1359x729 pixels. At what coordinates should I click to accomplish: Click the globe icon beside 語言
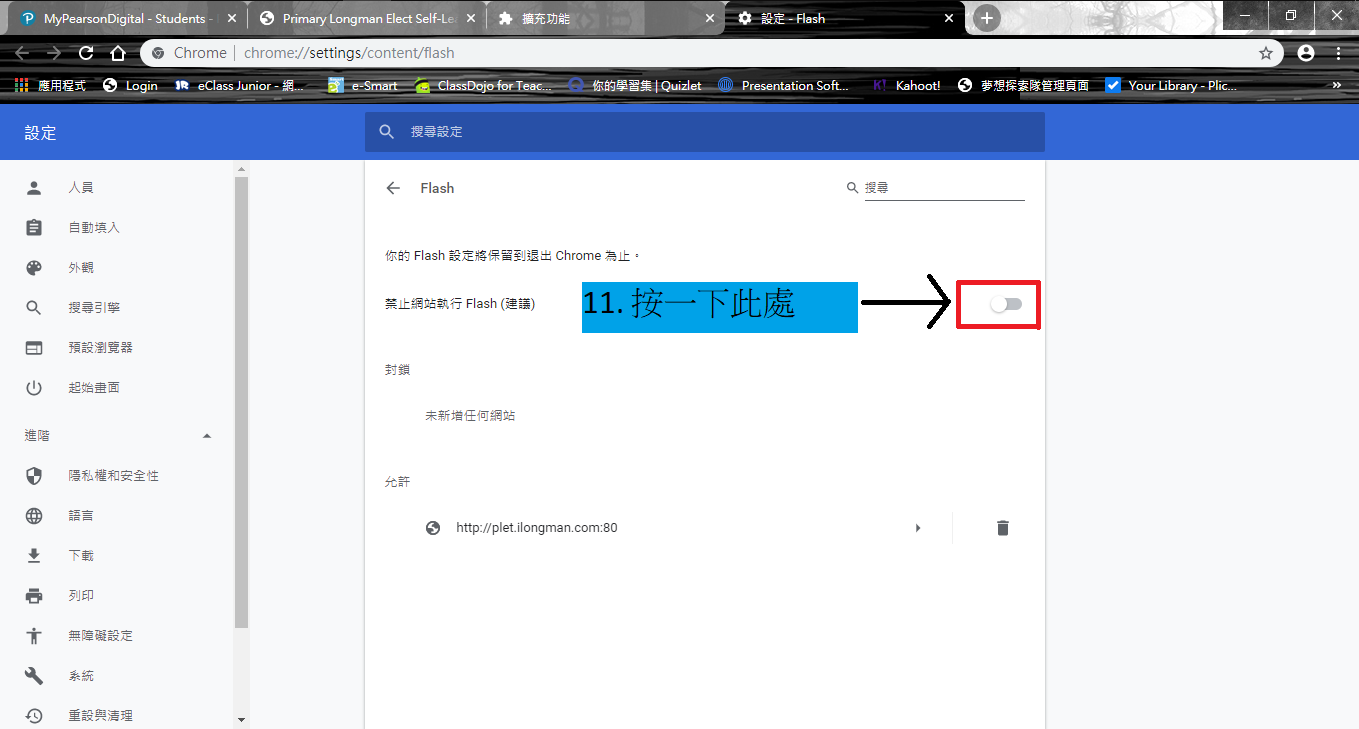[x=34, y=516]
